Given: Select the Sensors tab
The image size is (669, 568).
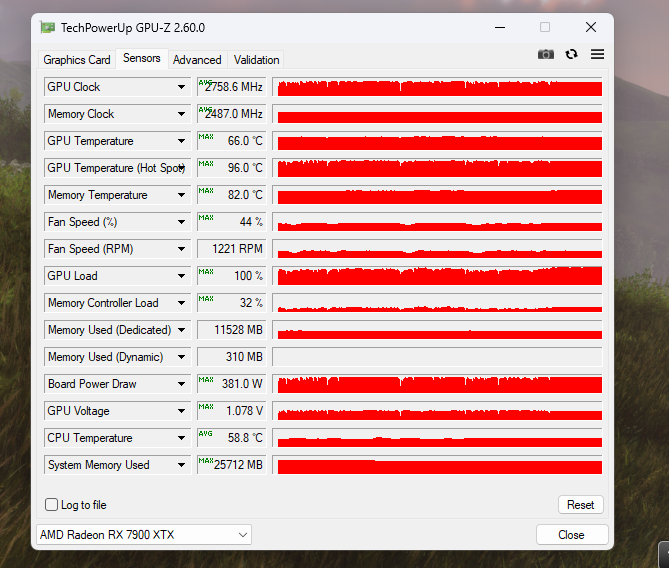Looking at the screenshot, I should [x=142, y=58].
